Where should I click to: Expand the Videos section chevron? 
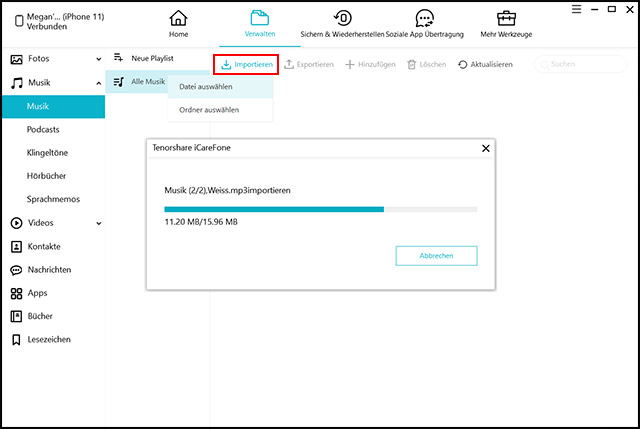pos(99,223)
